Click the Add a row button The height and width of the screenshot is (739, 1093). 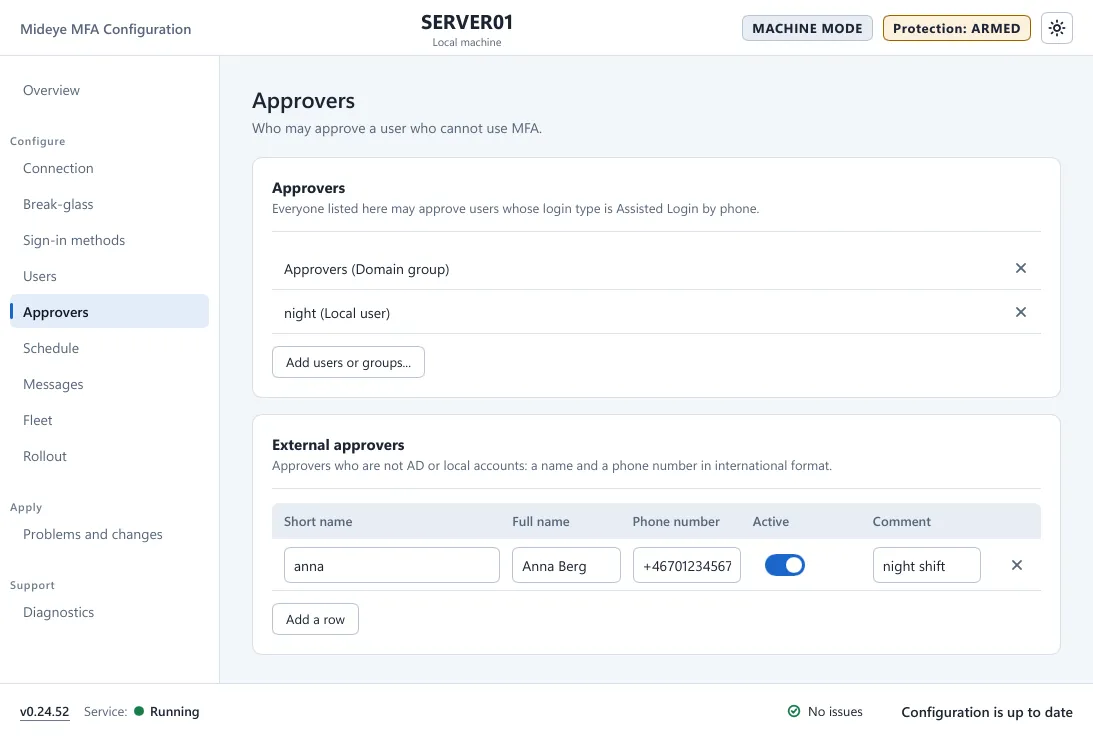(315, 619)
